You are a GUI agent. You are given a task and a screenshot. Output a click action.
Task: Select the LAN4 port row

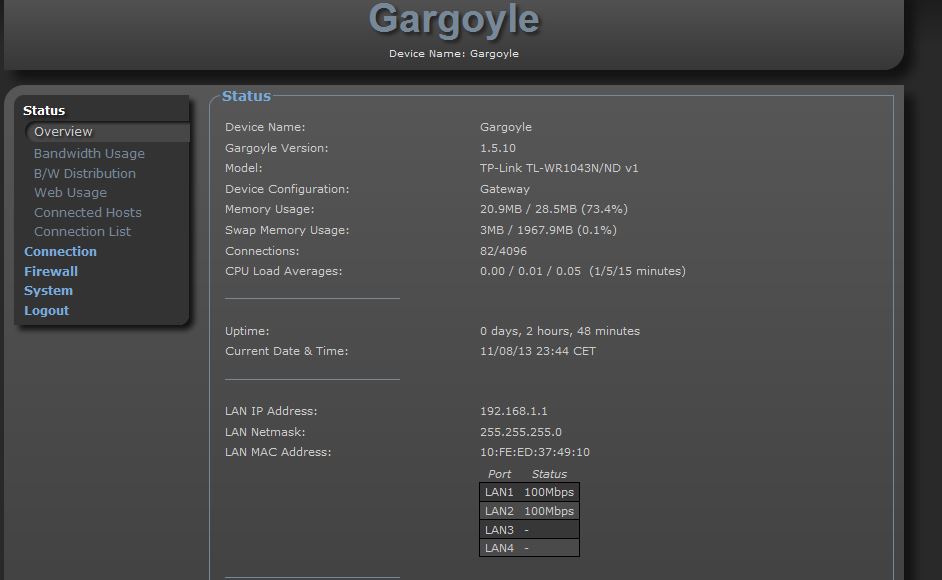click(528, 547)
